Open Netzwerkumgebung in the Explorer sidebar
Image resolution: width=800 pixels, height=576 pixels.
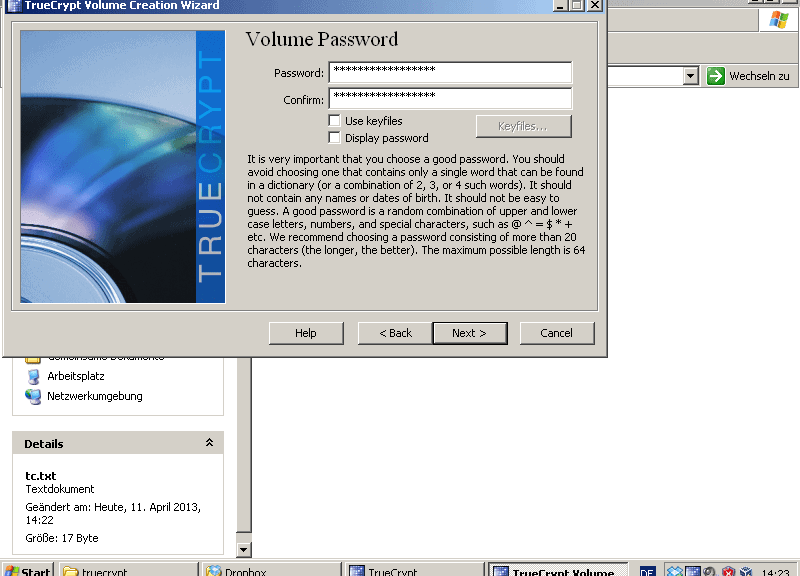pyautogui.click(x=95, y=396)
